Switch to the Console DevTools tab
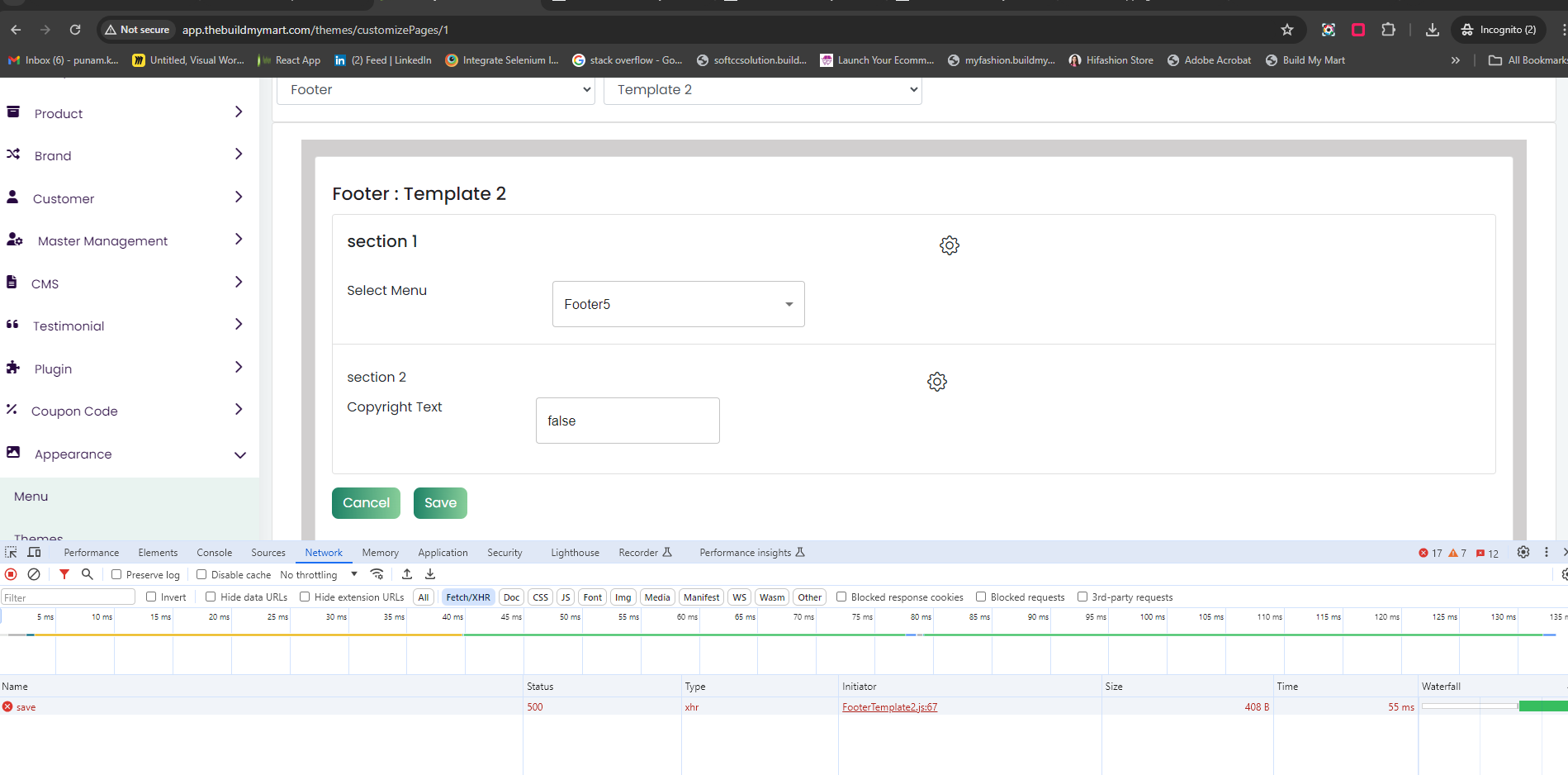The width and height of the screenshot is (1568, 775). point(215,553)
